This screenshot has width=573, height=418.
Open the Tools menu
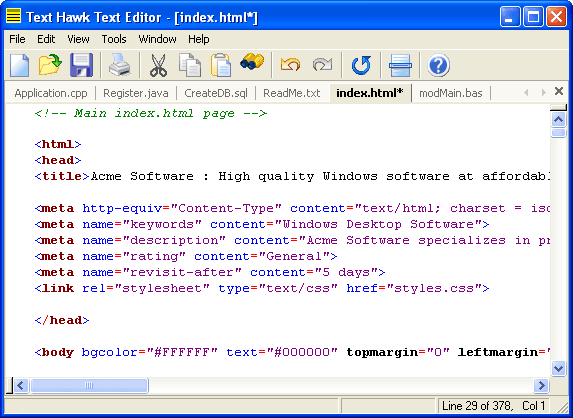pos(114,39)
